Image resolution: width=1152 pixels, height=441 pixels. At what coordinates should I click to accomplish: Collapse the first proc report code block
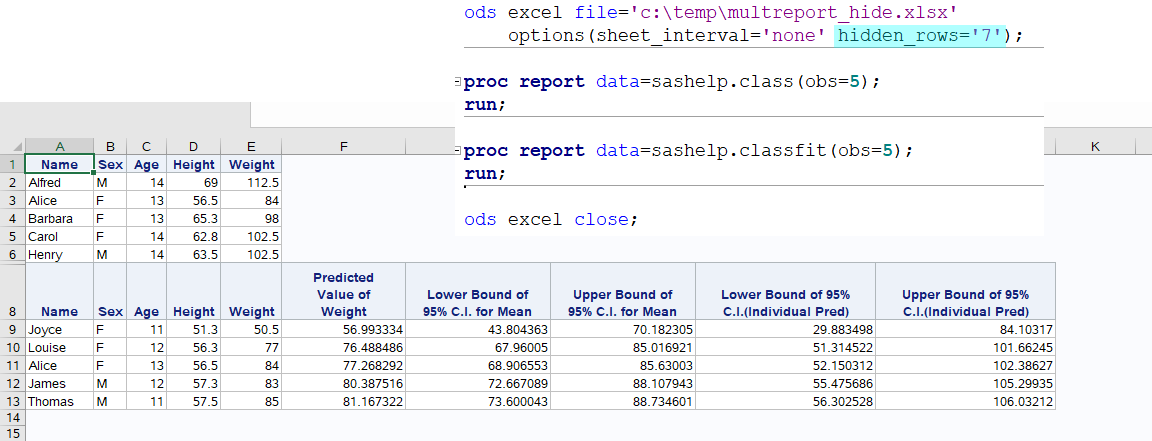458,82
